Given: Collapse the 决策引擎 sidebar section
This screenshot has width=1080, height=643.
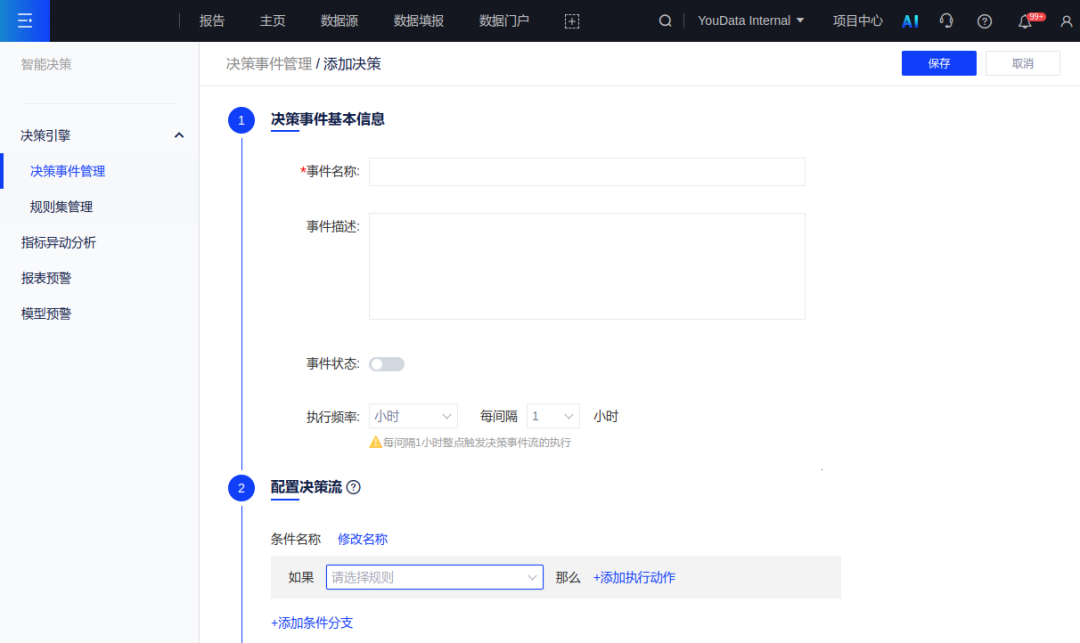Looking at the screenshot, I should [178, 134].
